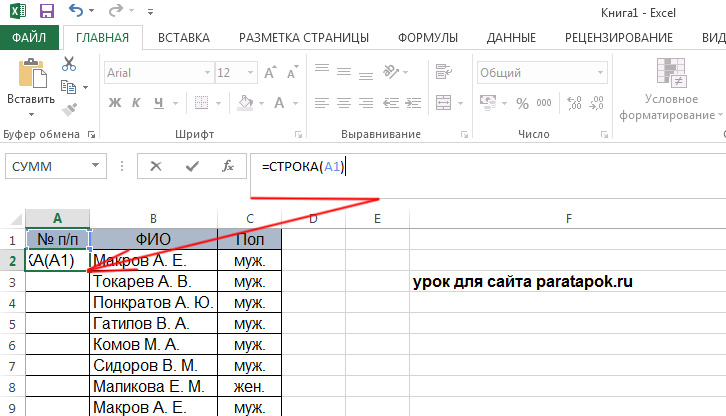The image size is (726, 416).
Task: Click cell containing Токарев А. В.
Action: point(153,282)
